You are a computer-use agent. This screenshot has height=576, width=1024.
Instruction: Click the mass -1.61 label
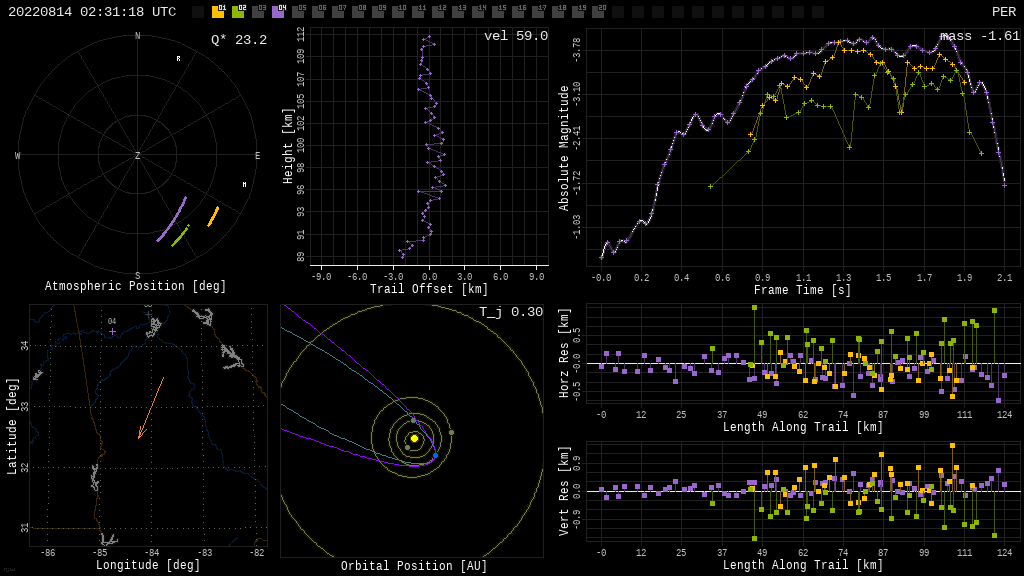(980, 36)
